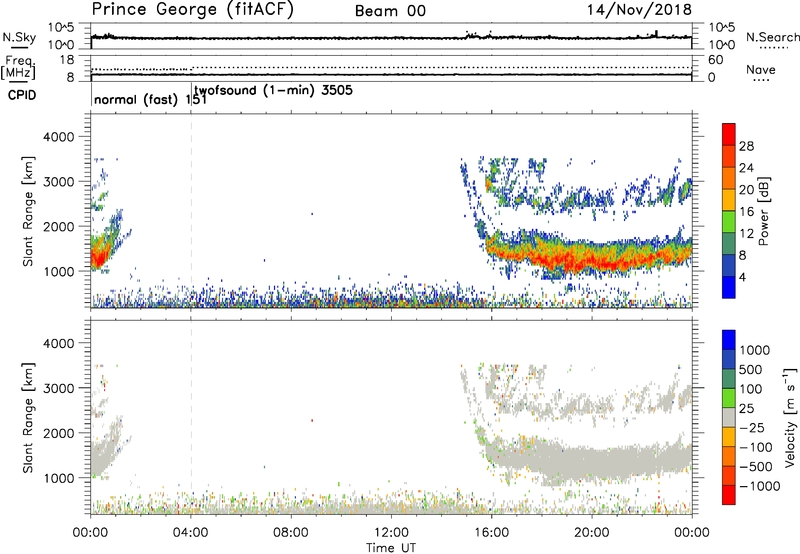
Task: Select 'twofsound (1-min) 3505' CPID text
Action: [273, 91]
